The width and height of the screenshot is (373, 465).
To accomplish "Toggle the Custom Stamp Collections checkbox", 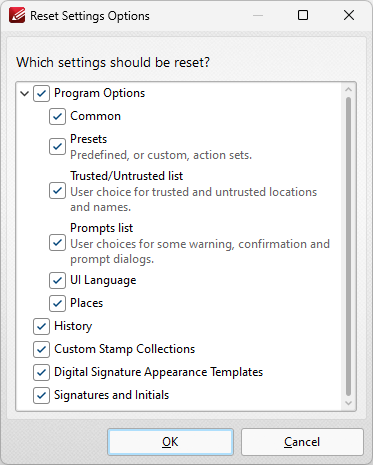I will click(41, 350).
